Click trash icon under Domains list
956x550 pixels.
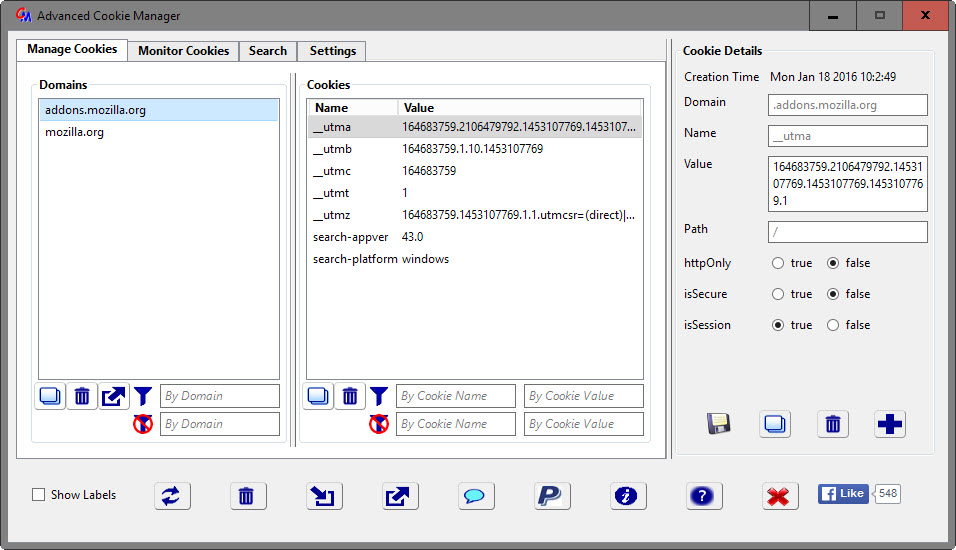82,396
